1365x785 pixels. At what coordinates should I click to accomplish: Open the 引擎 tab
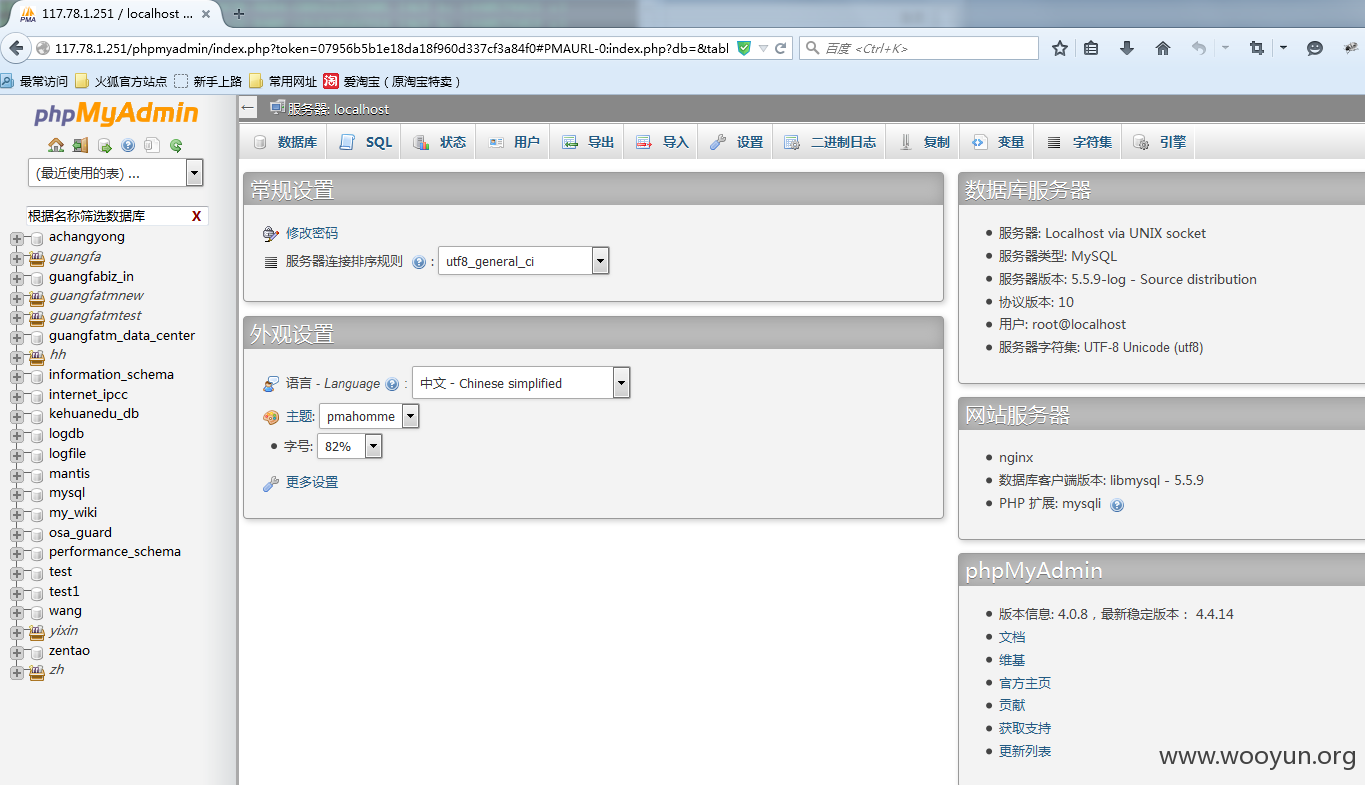[x=1160, y=142]
